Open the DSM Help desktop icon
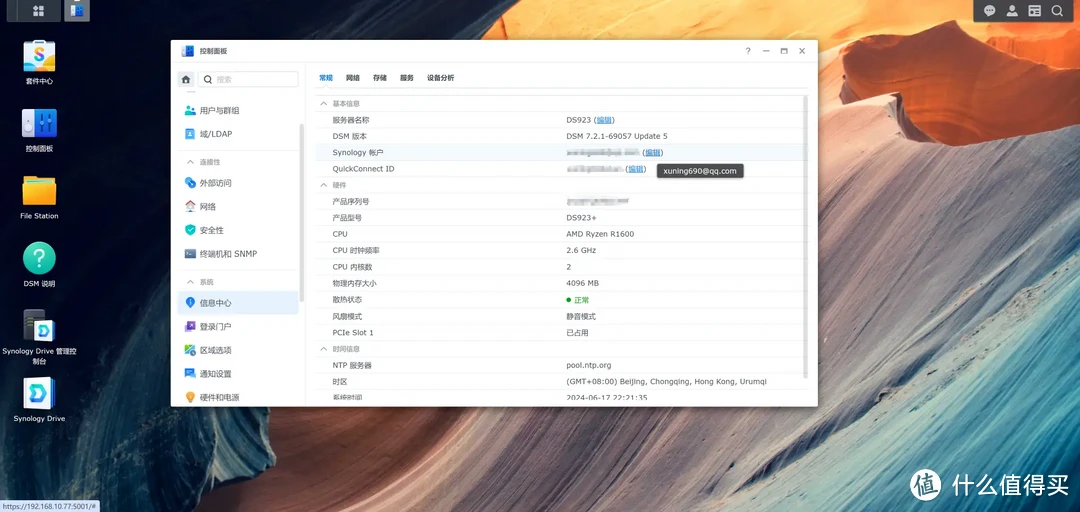Screen dimensions: 1080x512 pyautogui.click(x=39, y=259)
